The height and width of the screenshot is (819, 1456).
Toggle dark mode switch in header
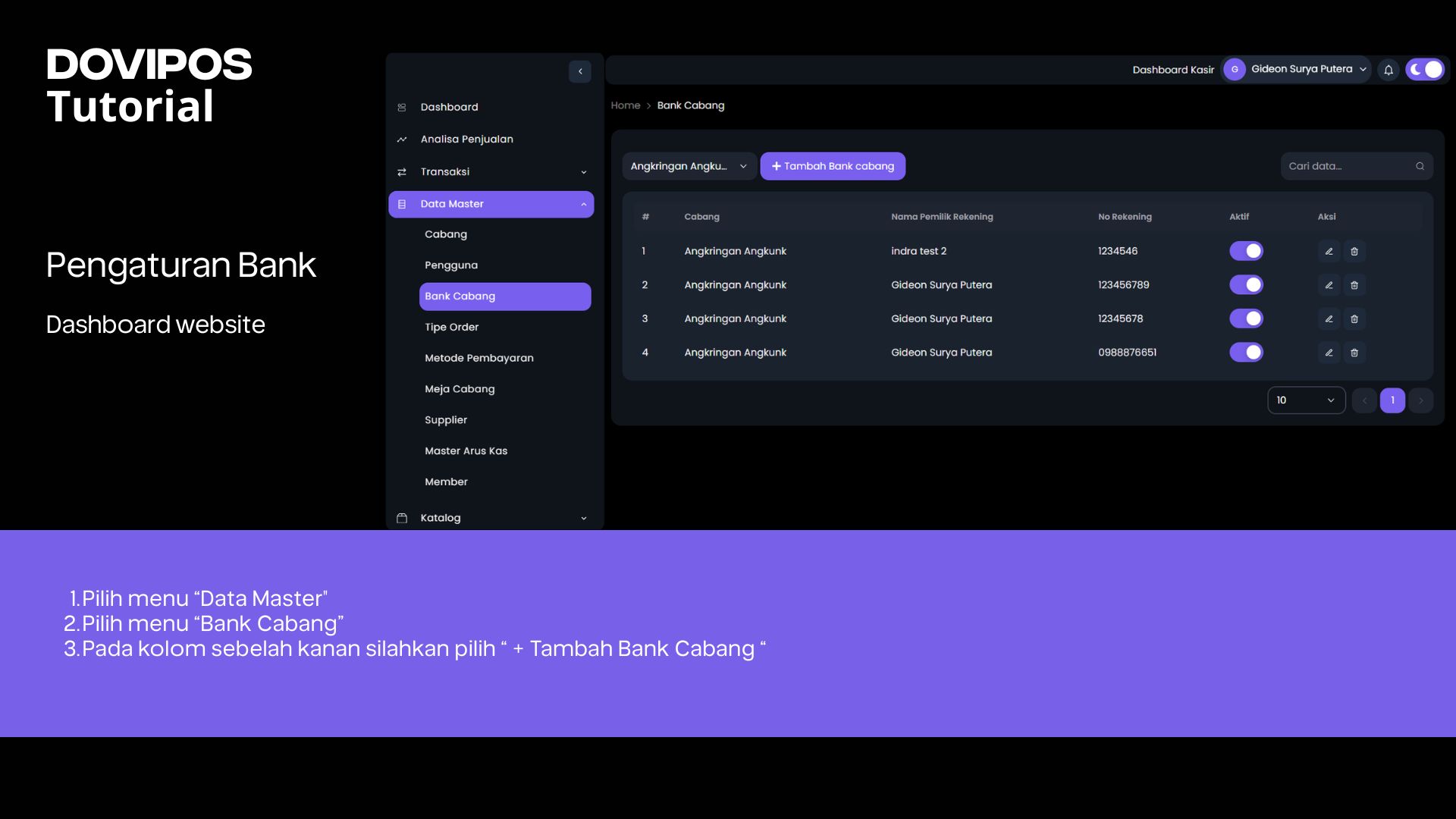tap(1425, 69)
